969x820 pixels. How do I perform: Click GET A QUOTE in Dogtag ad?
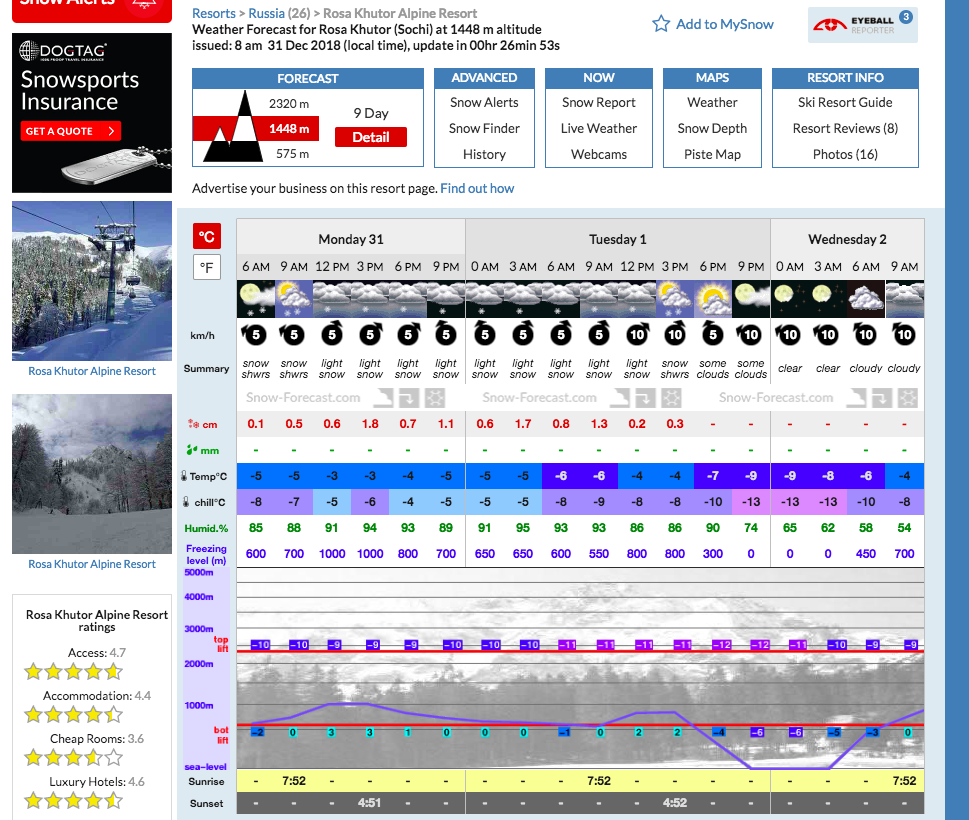pos(70,131)
